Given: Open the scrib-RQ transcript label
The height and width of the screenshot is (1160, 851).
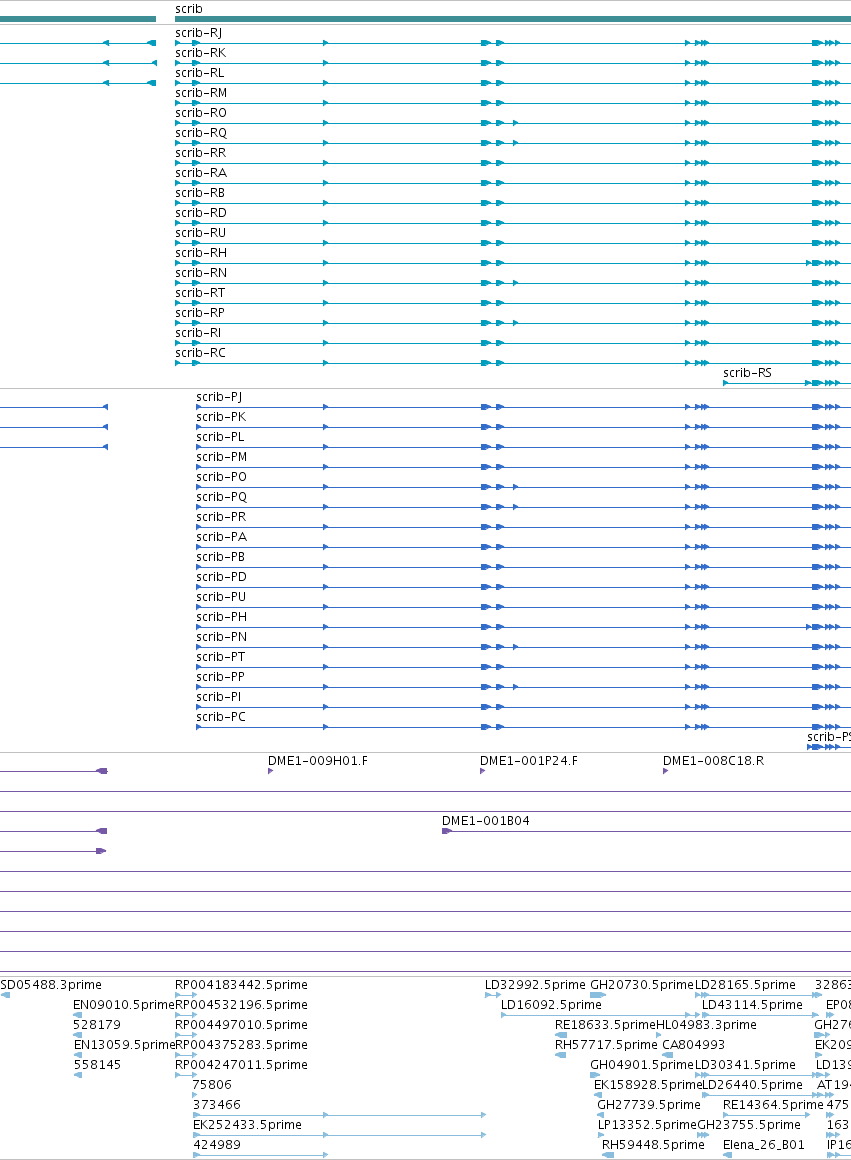Looking at the screenshot, I should coord(201,132).
